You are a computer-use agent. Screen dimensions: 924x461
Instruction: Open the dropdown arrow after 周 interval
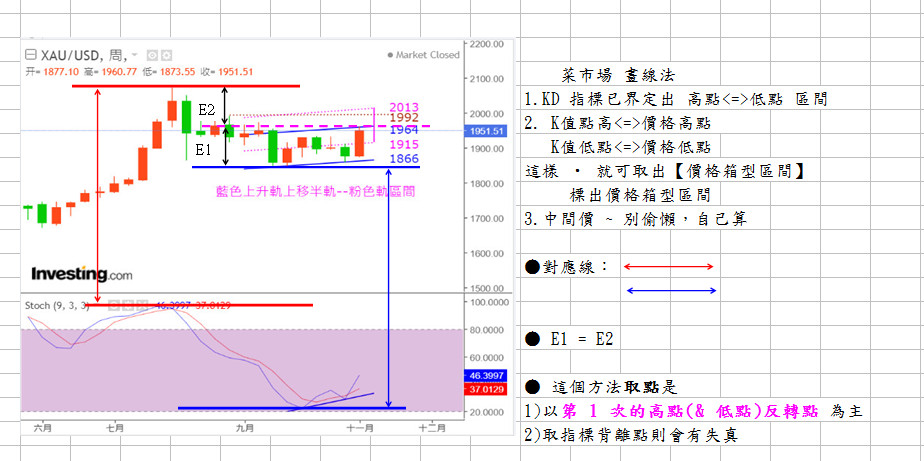coord(134,55)
